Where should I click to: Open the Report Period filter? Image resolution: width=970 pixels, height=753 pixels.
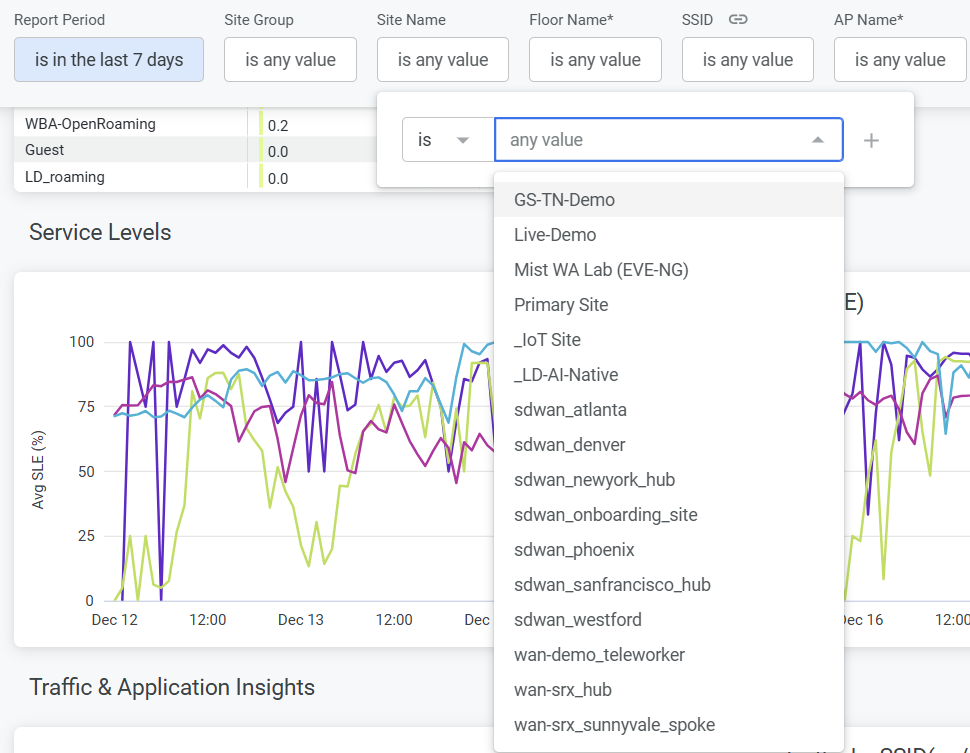(x=109, y=60)
